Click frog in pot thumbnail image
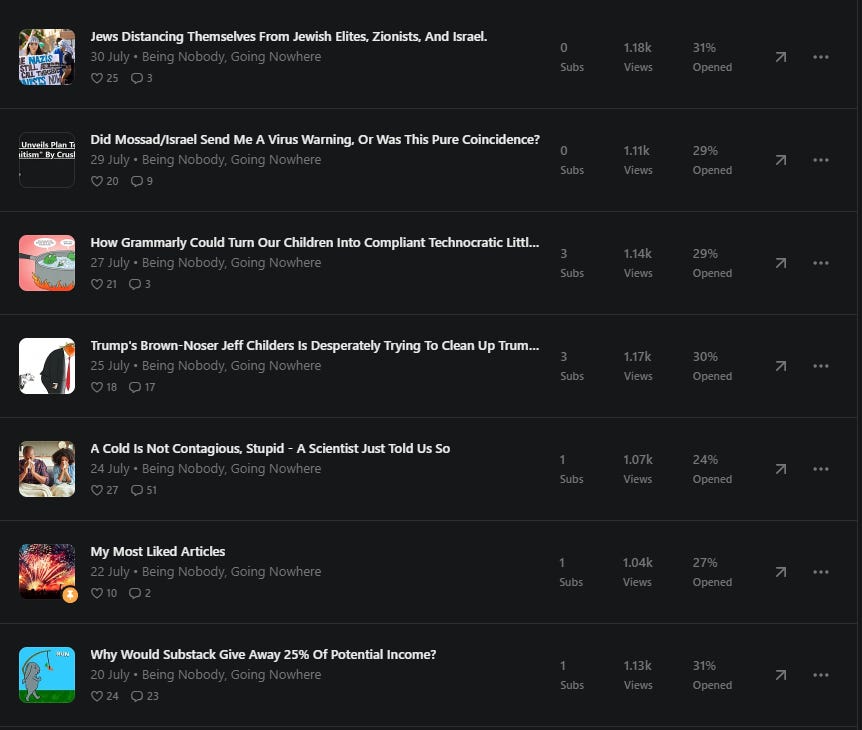This screenshot has height=730, width=862. click(x=47, y=263)
